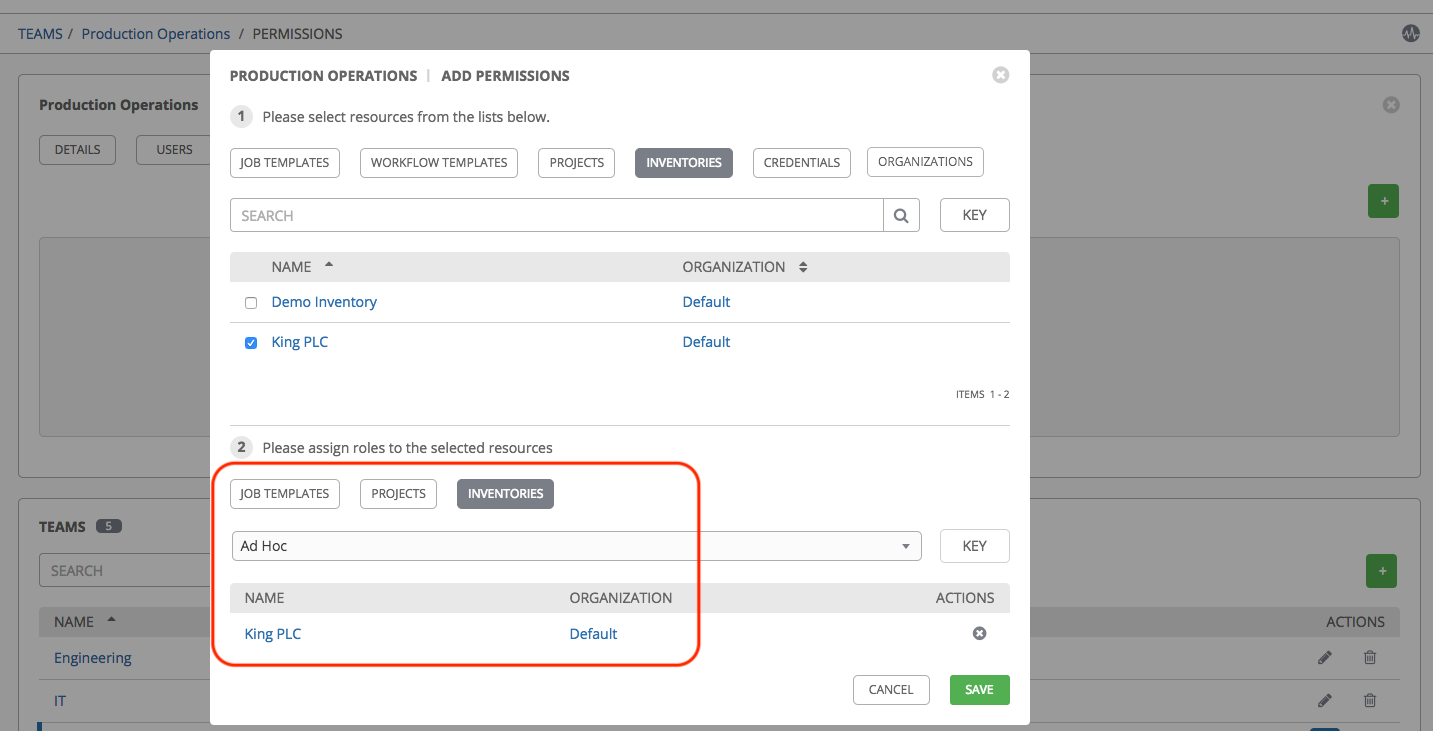Click the green add team button
The height and width of the screenshot is (731, 1433).
1381,571
